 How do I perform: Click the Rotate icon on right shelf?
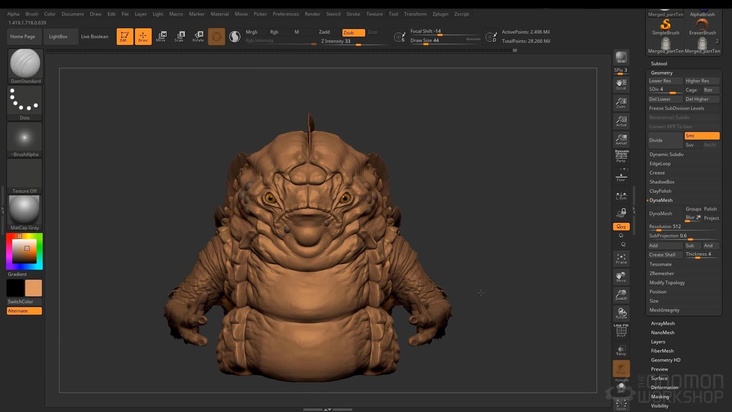(621, 313)
